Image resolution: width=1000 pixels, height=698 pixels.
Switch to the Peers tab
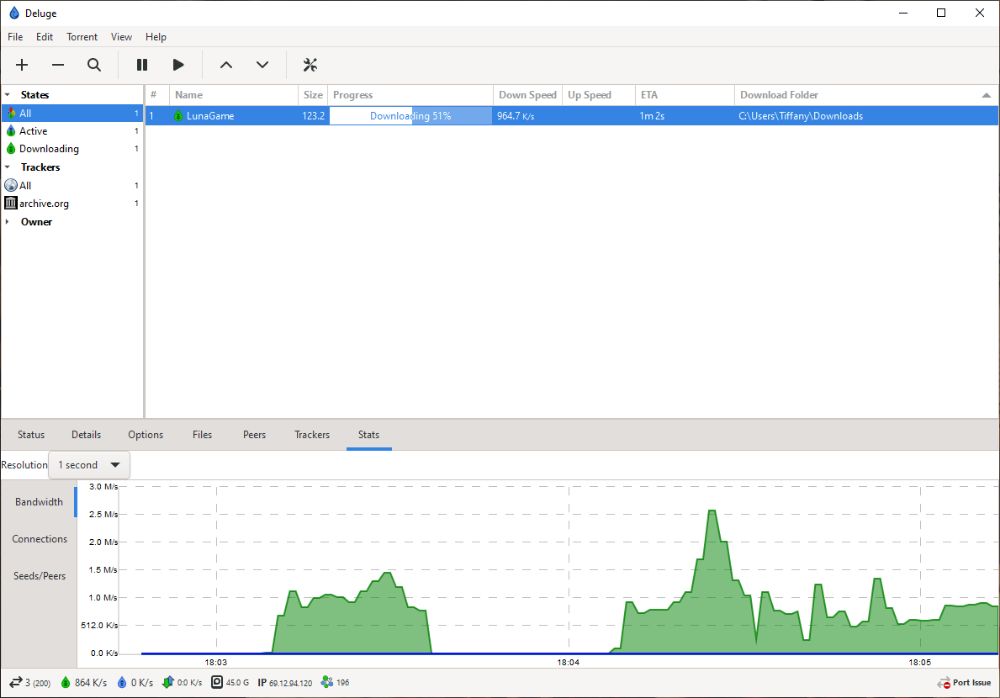click(254, 434)
